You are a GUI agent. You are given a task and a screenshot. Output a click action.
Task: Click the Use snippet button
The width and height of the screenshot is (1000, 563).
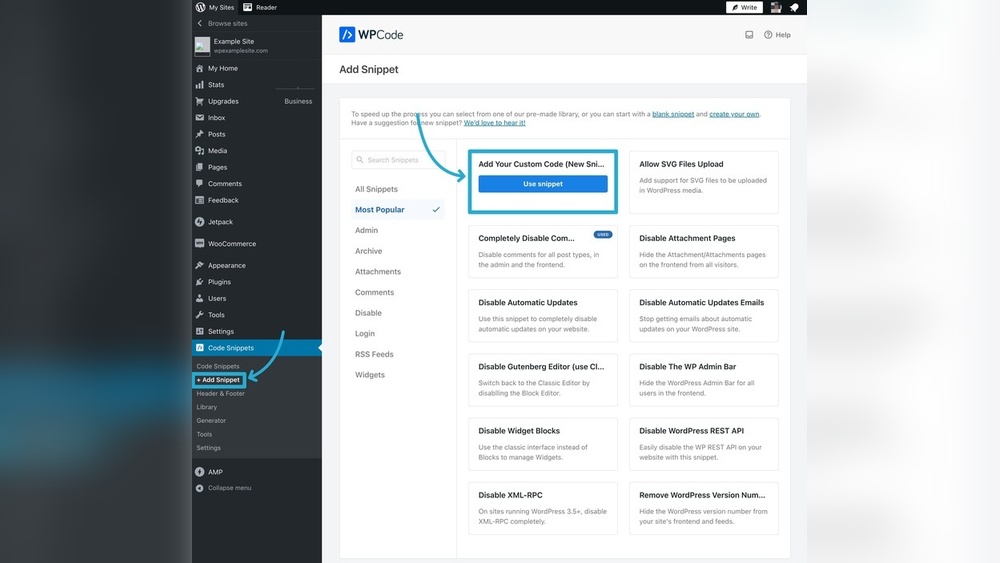click(x=543, y=184)
